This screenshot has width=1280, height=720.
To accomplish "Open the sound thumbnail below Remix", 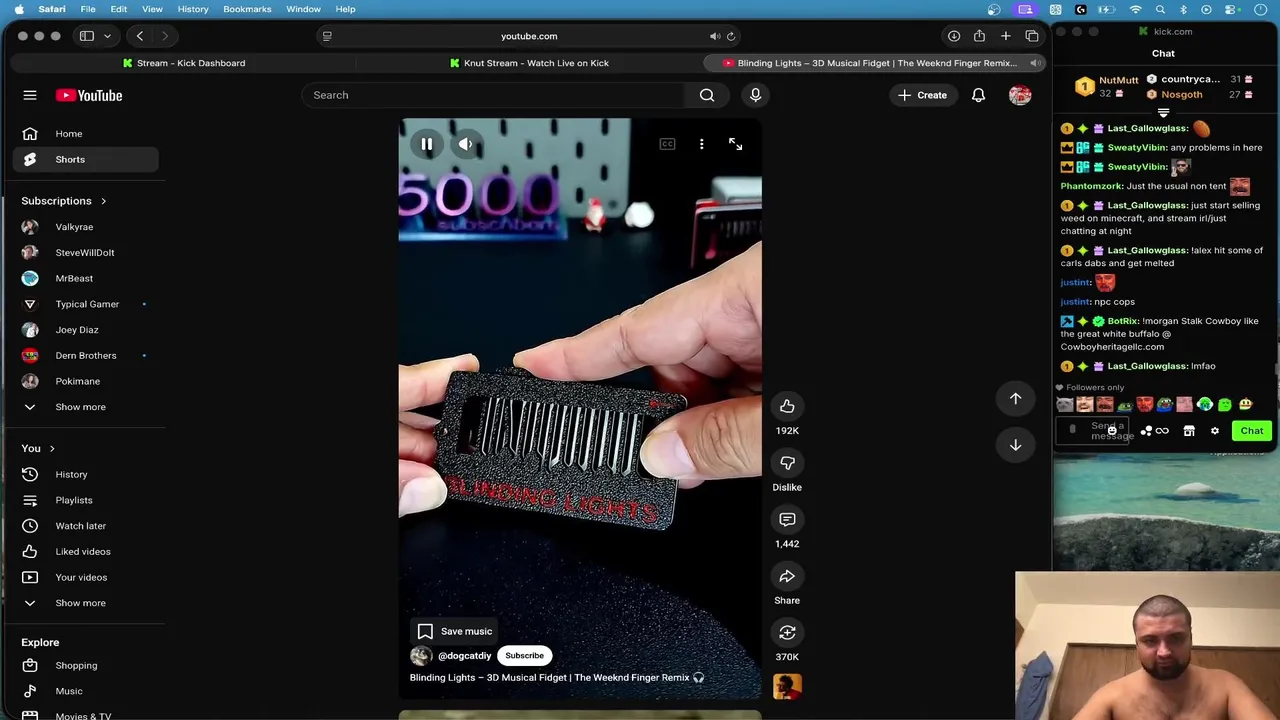I will pos(787,686).
